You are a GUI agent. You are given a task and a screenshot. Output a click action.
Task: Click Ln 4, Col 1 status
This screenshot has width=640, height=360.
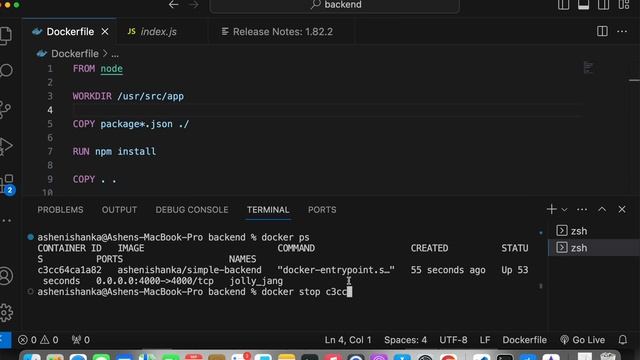348,340
